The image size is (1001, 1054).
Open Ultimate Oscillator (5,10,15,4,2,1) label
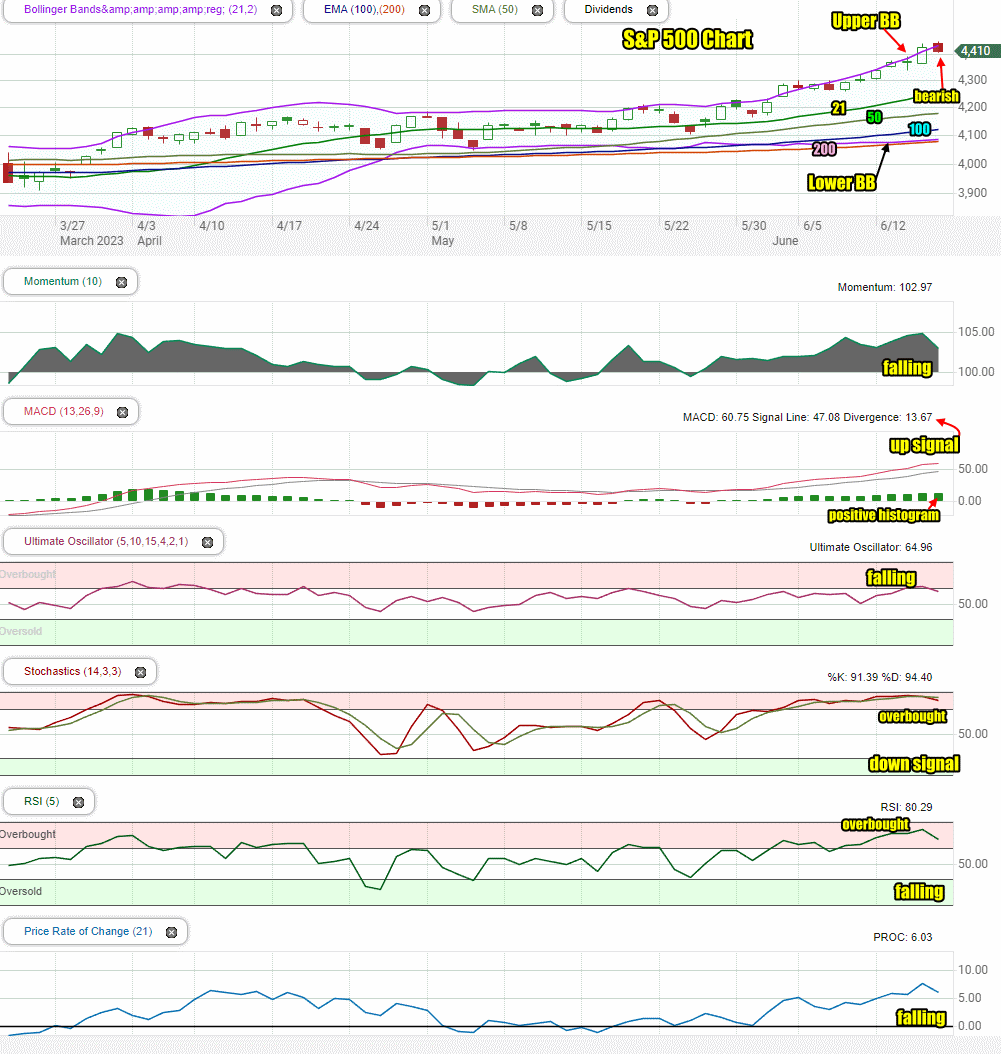point(106,541)
